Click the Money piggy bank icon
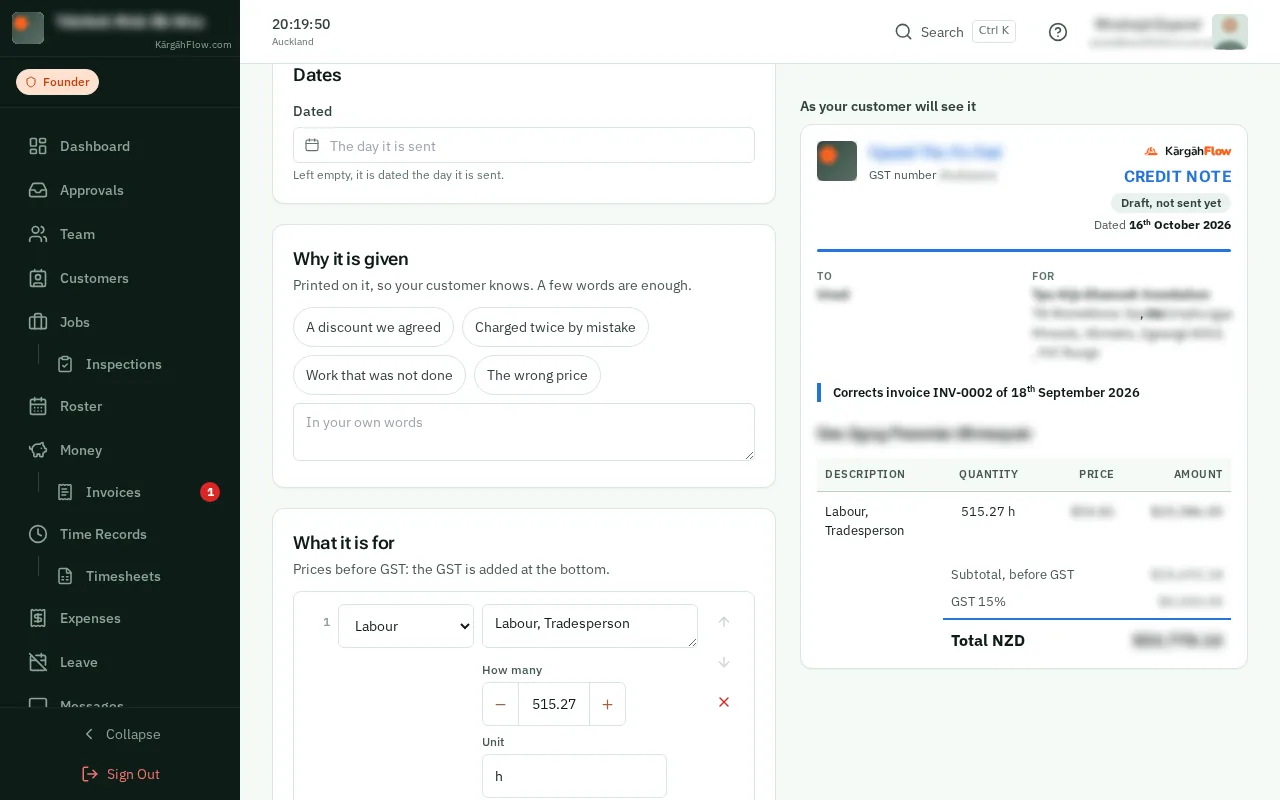The image size is (1280, 800). pos(38,450)
